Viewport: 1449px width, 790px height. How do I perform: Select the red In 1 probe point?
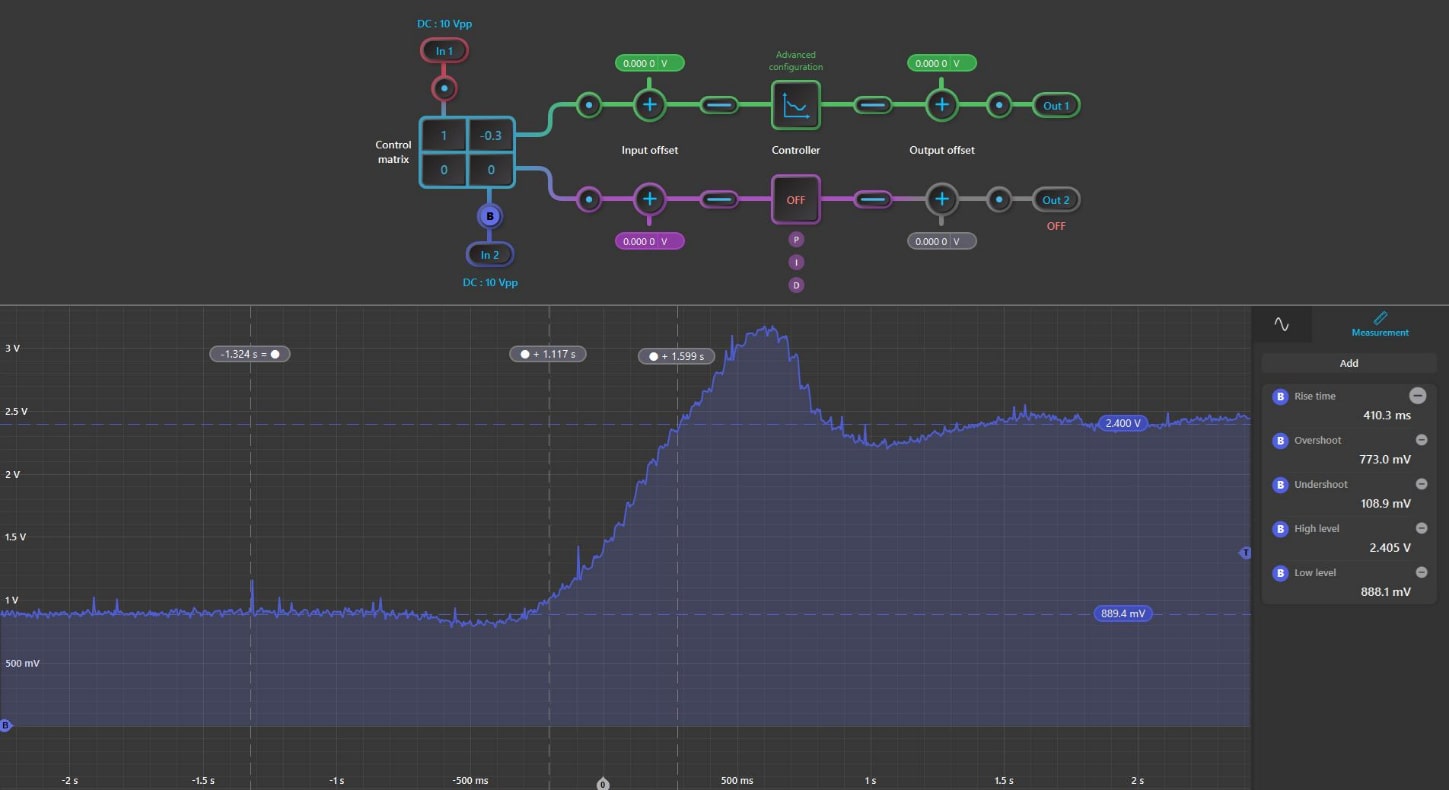click(x=444, y=88)
